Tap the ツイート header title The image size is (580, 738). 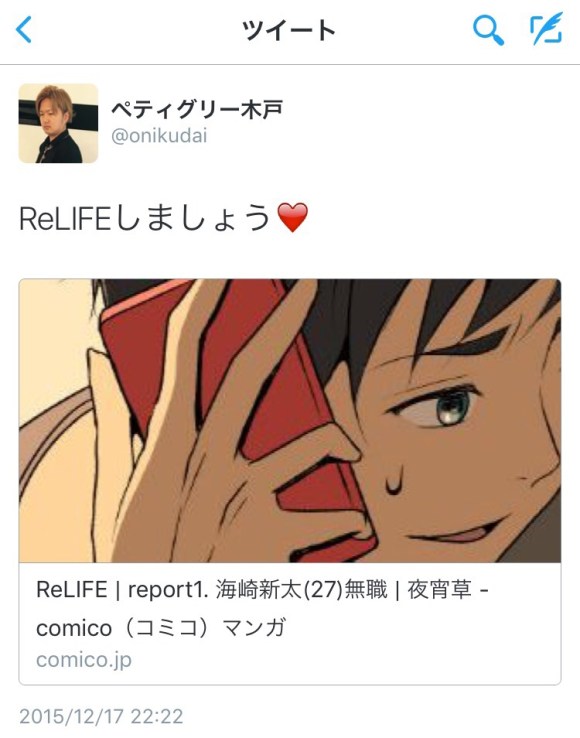(x=289, y=31)
